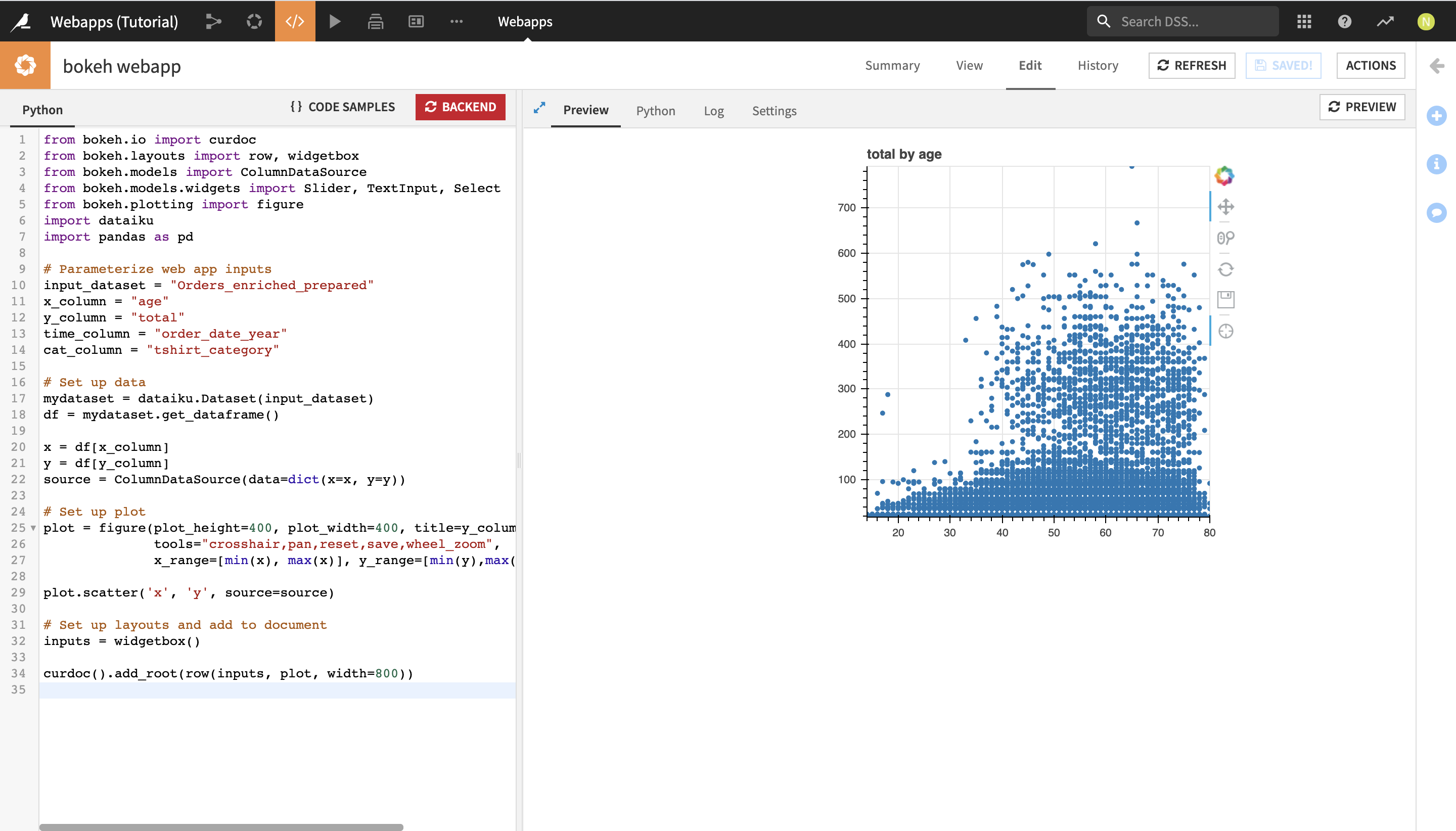Restart the BACKEND with red button

[x=461, y=107]
